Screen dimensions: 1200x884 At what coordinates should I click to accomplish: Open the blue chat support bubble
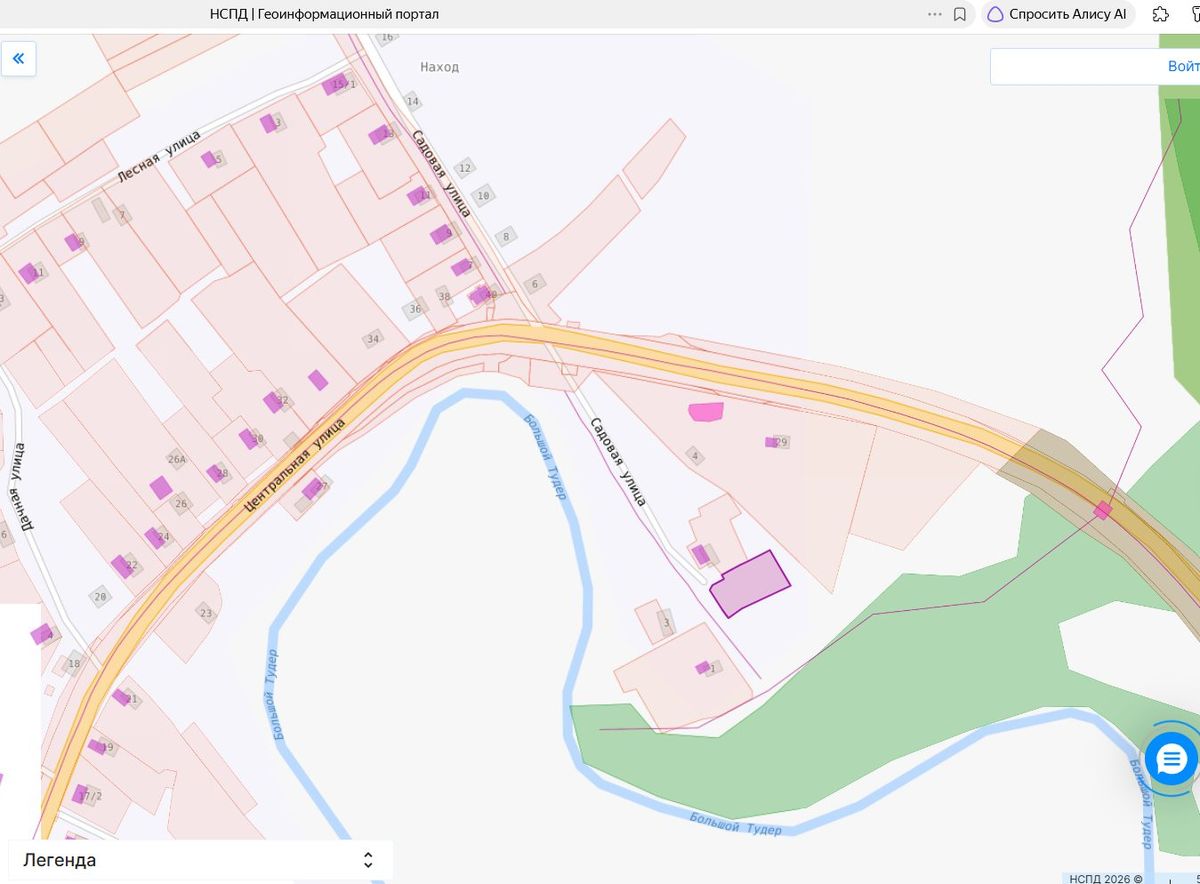tap(1171, 760)
